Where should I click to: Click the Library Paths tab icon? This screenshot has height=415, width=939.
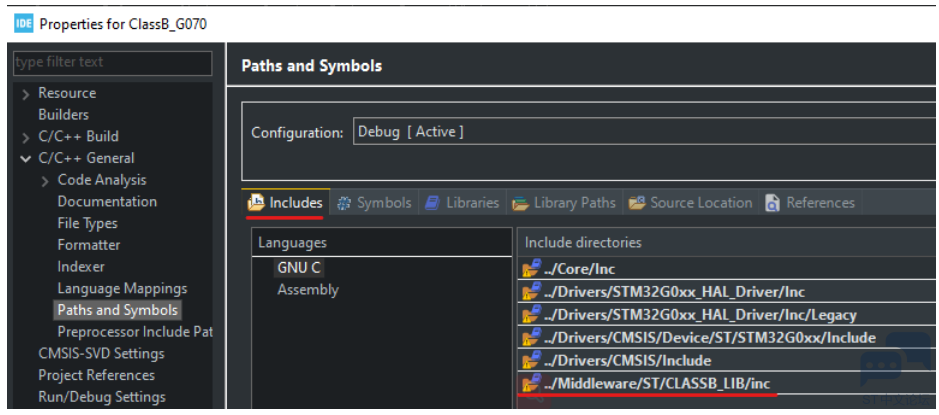tap(520, 203)
